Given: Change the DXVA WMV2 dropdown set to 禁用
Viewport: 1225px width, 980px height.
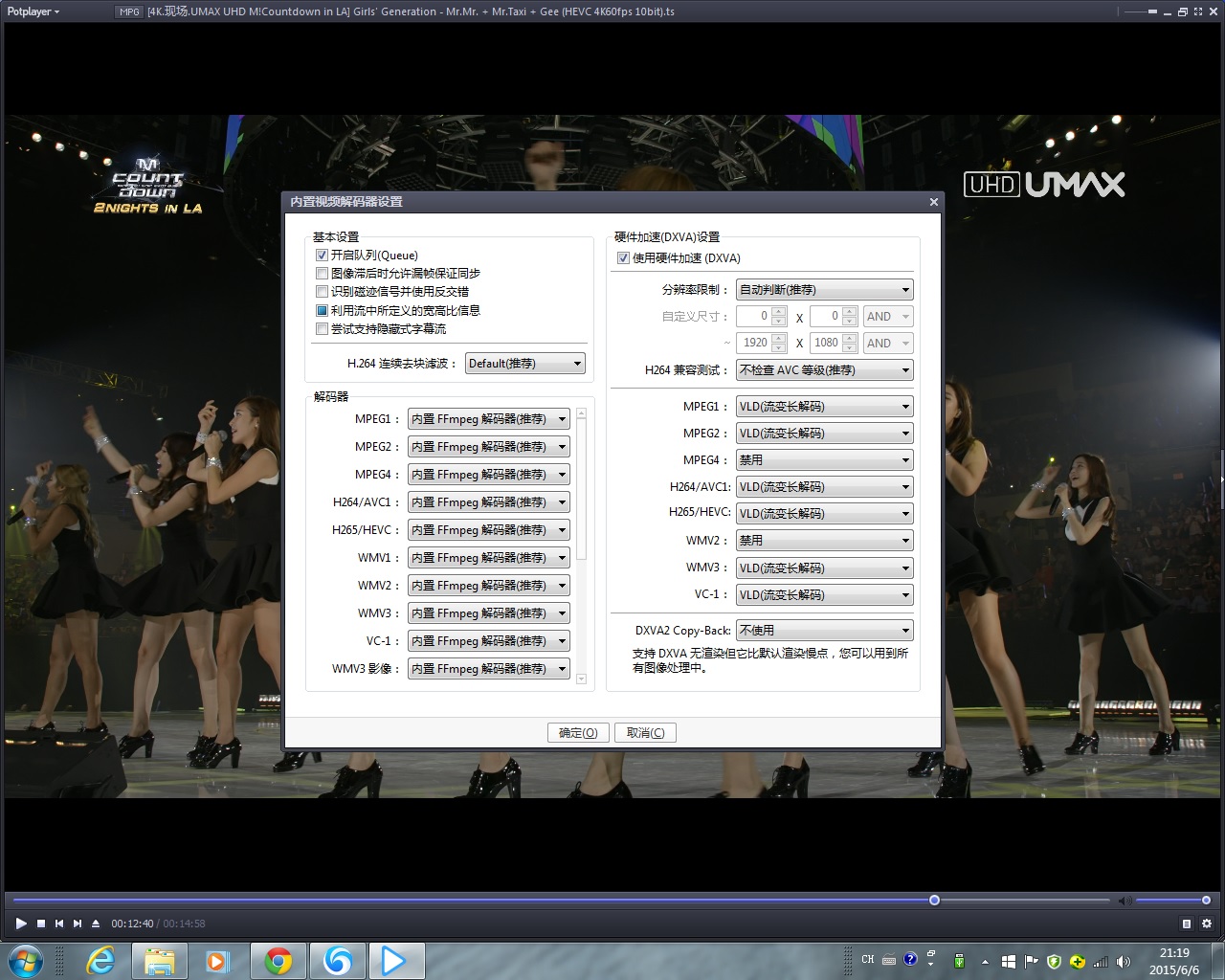Looking at the screenshot, I should coord(825,541).
